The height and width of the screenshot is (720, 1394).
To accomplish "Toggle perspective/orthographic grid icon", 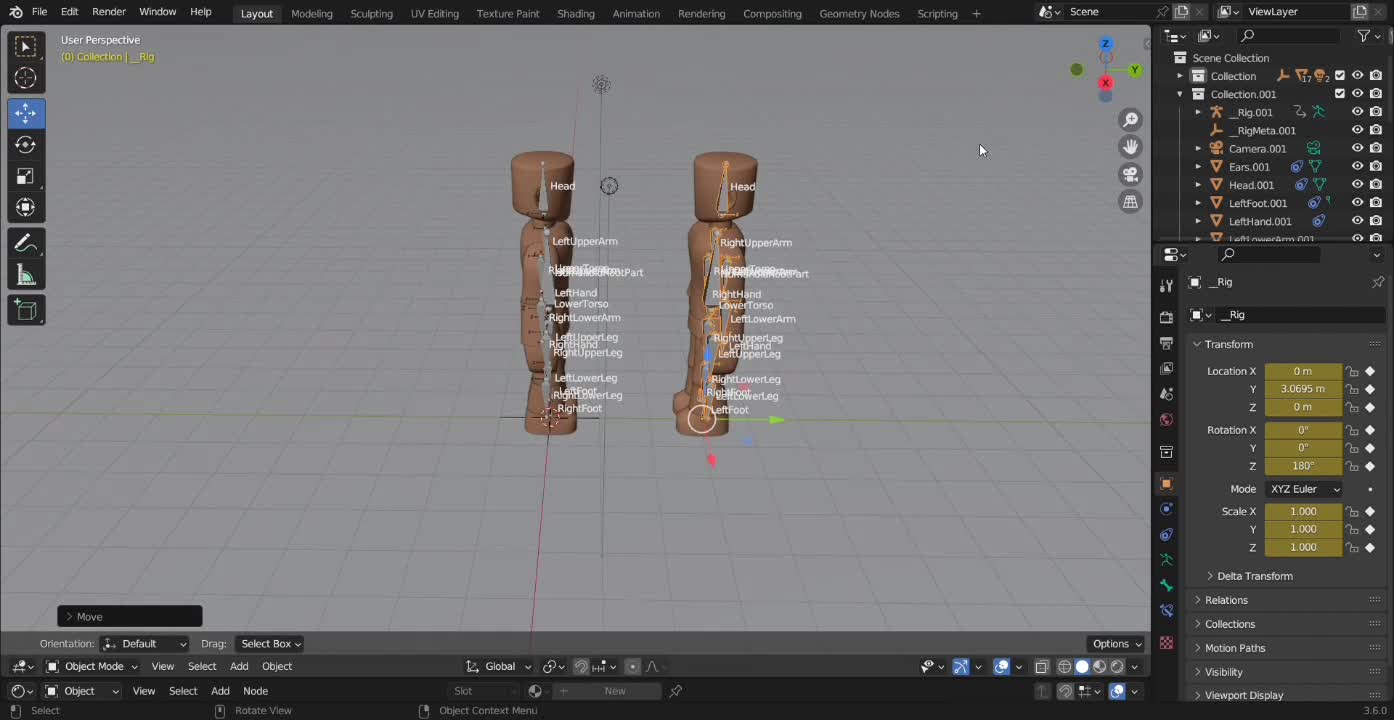I will coord(1131,202).
